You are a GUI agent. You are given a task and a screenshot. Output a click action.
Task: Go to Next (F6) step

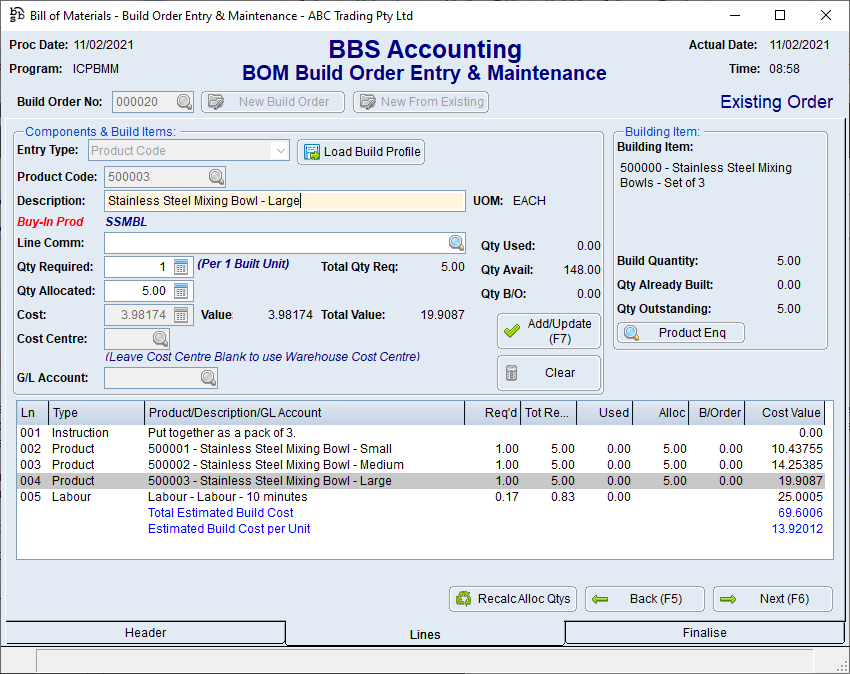point(772,599)
